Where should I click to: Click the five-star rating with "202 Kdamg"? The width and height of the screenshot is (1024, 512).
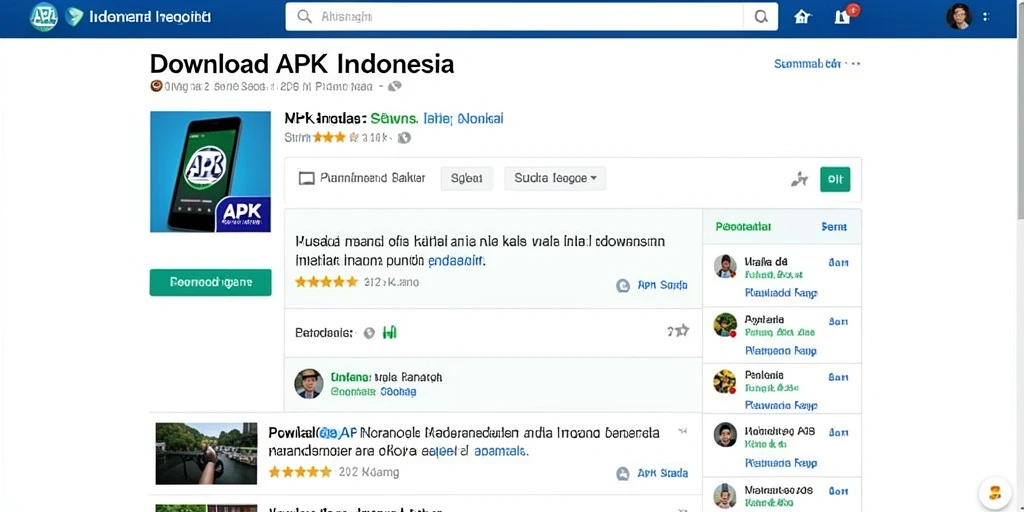(300, 472)
